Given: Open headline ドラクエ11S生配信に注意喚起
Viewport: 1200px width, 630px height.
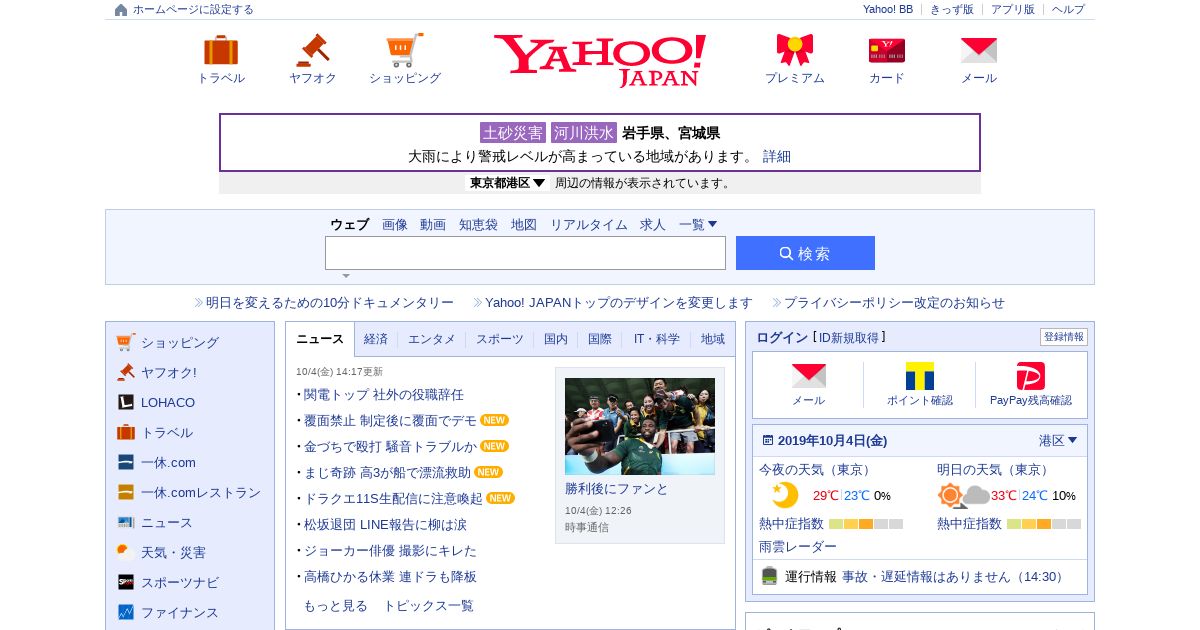Looking at the screenshot, I should [x=394, y=499].
